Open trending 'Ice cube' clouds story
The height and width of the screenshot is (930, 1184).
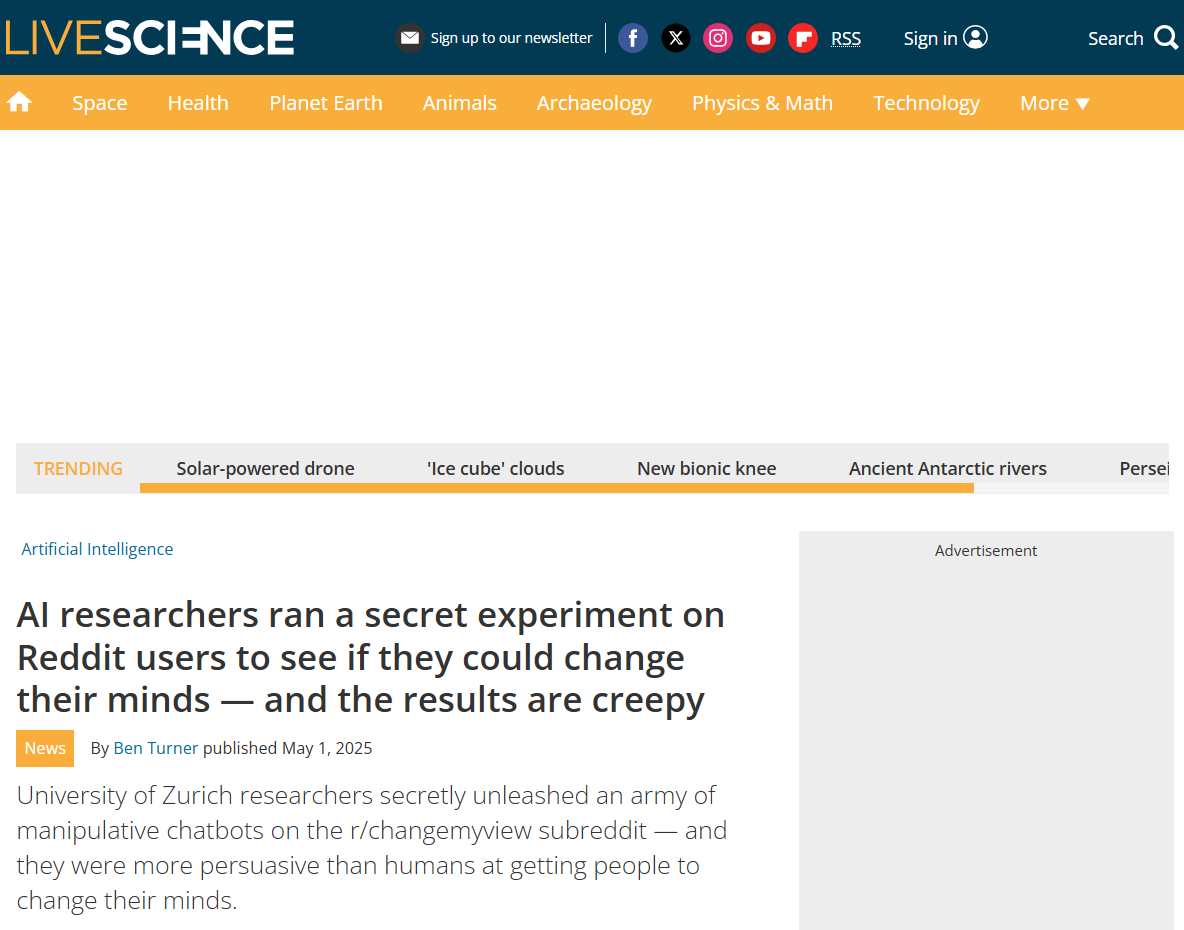pyautogui.click(x=495, y=468)
